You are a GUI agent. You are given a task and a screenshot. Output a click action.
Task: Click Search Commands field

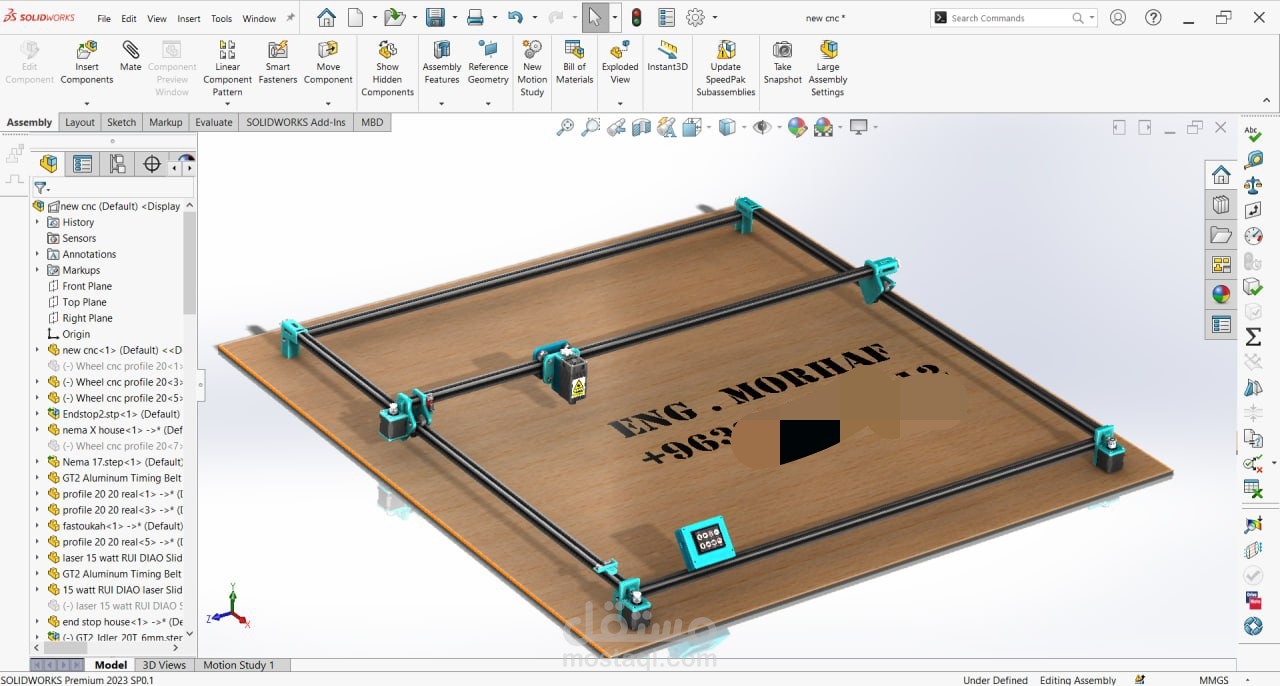[x=1012, y=18]
